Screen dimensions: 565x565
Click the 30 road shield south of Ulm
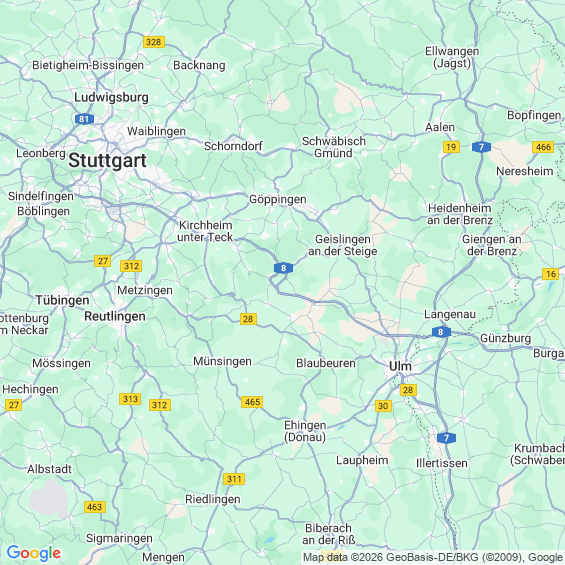point(383,406)
